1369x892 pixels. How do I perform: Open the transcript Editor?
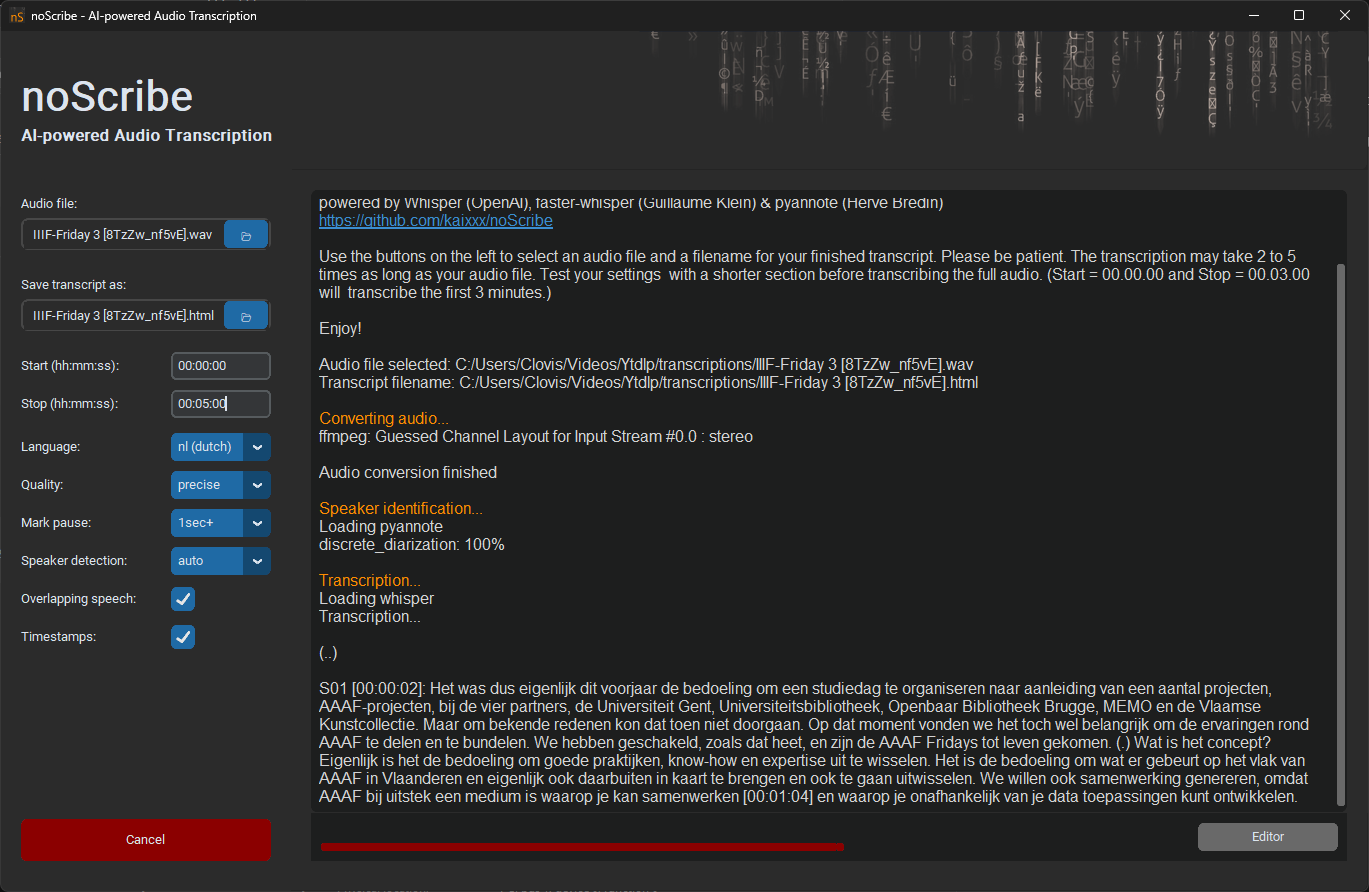pos(1267,837)
